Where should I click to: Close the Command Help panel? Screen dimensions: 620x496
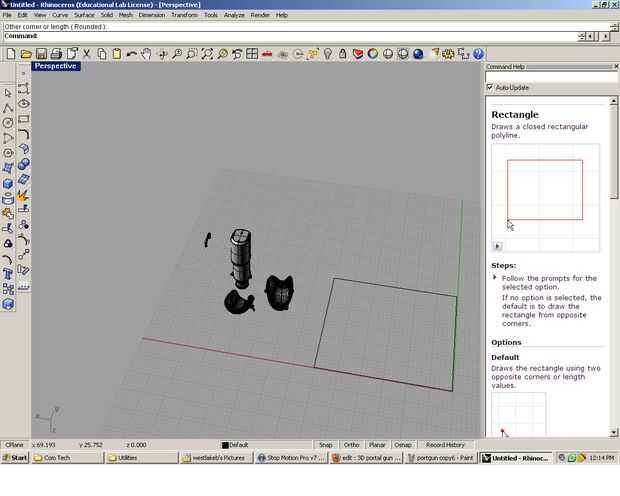click(616, 66)
